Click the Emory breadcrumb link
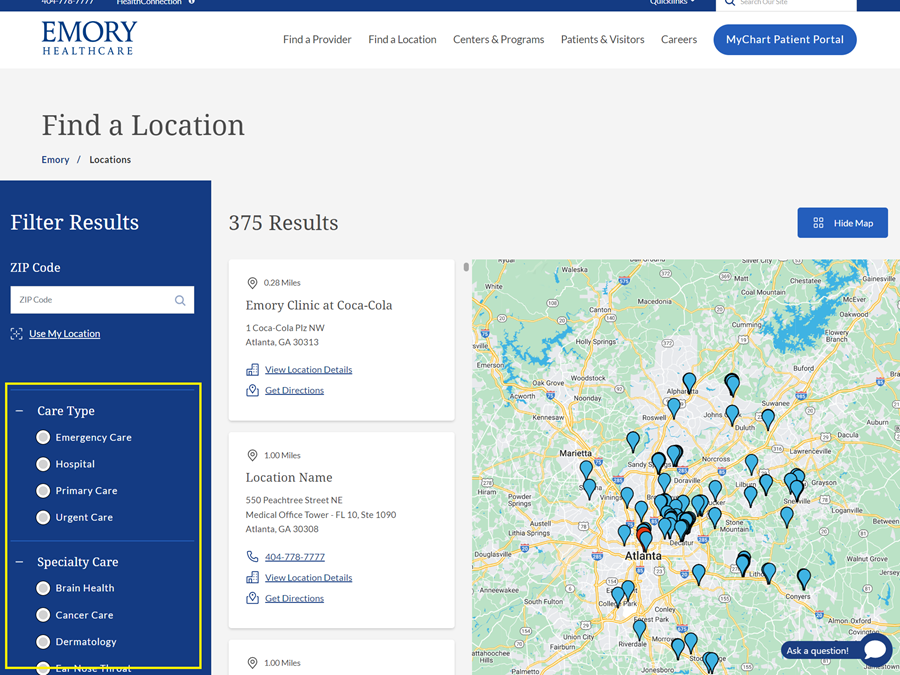 click(x=55, y=160)
